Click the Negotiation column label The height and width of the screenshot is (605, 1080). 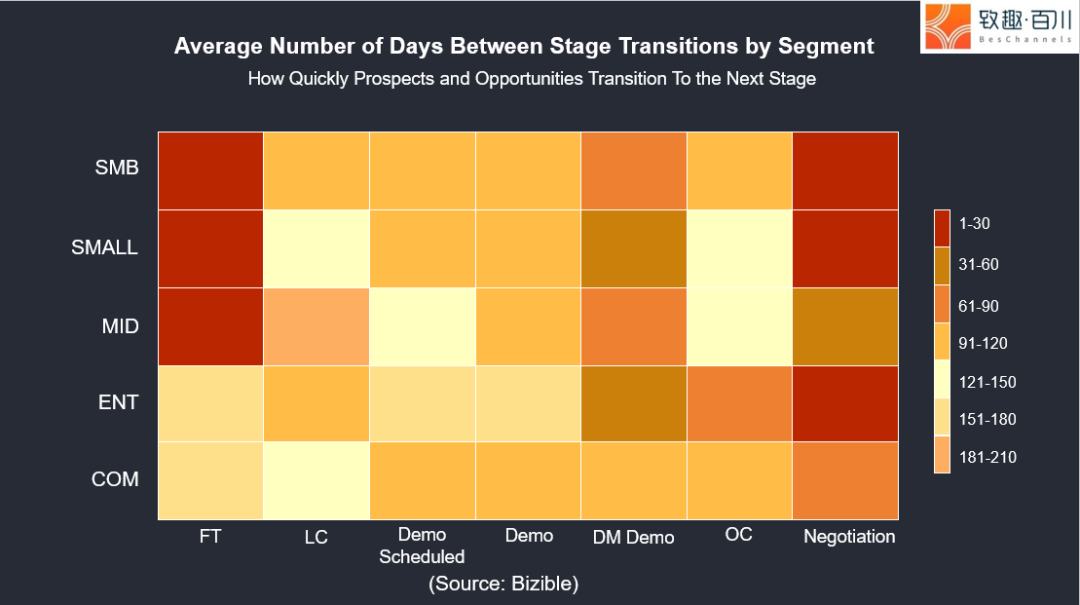click(849, 537)
